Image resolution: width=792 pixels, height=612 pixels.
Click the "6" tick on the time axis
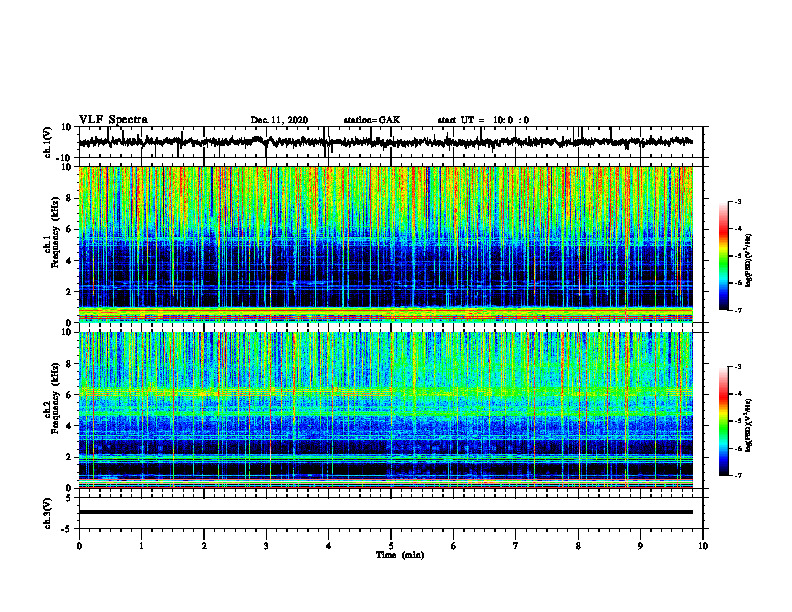[x=454, y=546]
